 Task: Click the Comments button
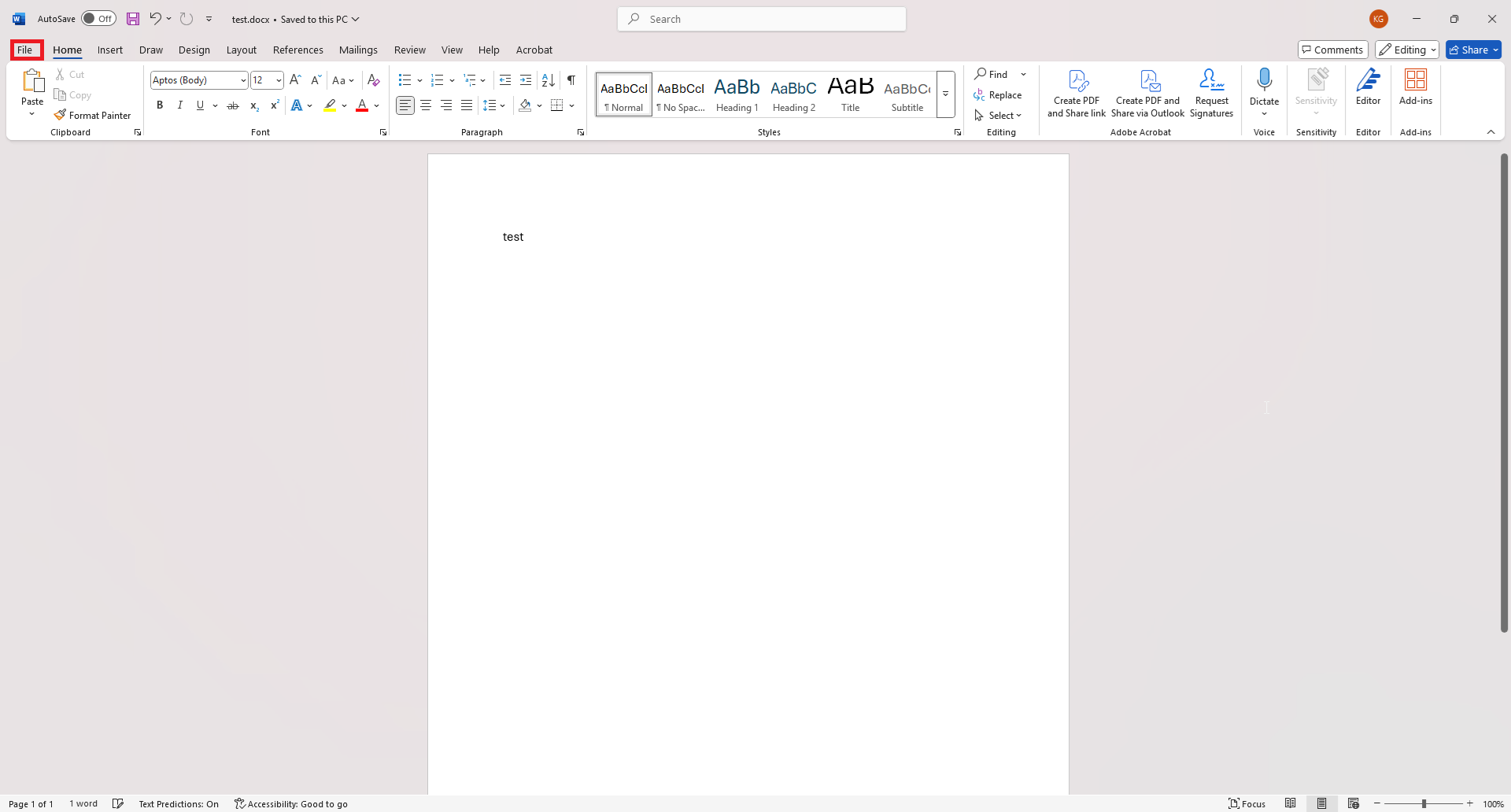pyautogui.click(x=1332, y=50)
